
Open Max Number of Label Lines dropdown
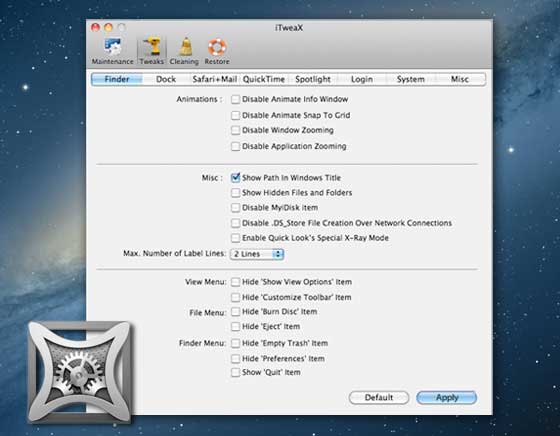pos(257,254)
